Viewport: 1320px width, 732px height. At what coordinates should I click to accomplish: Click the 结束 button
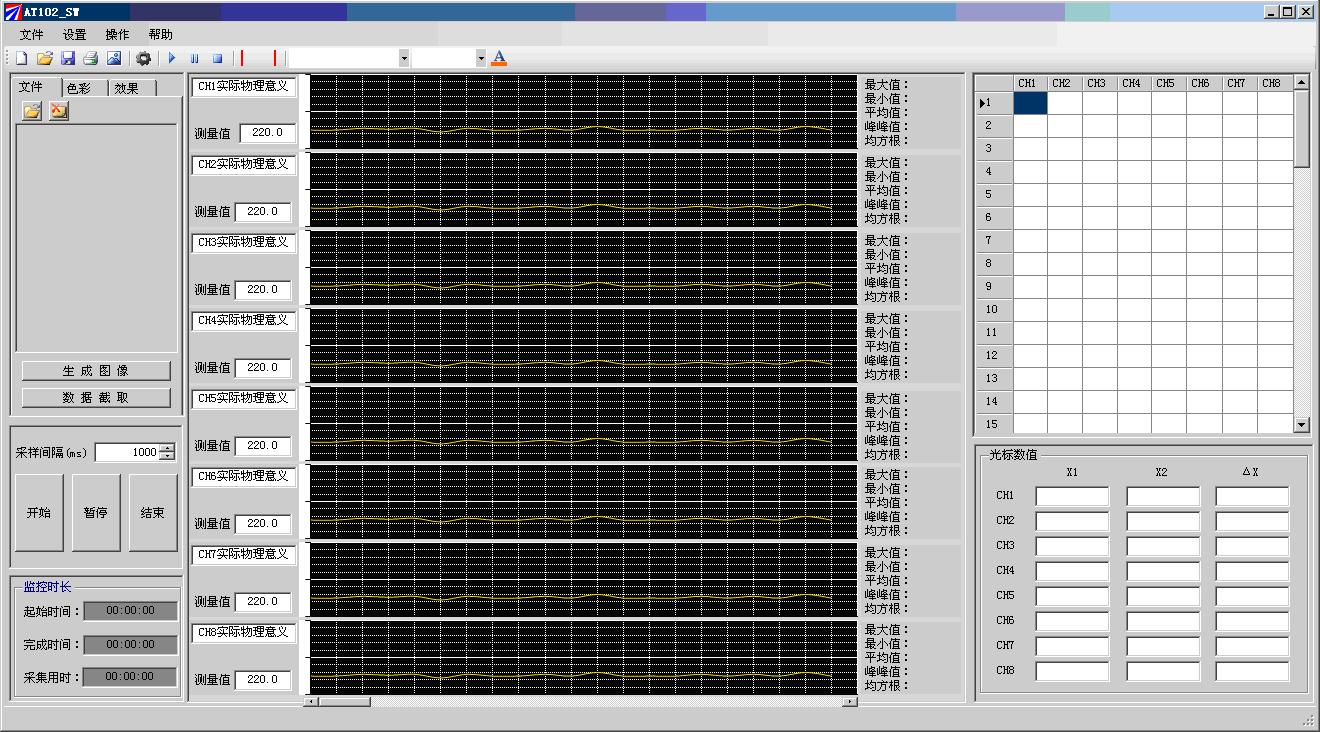(x=153, y=513)
